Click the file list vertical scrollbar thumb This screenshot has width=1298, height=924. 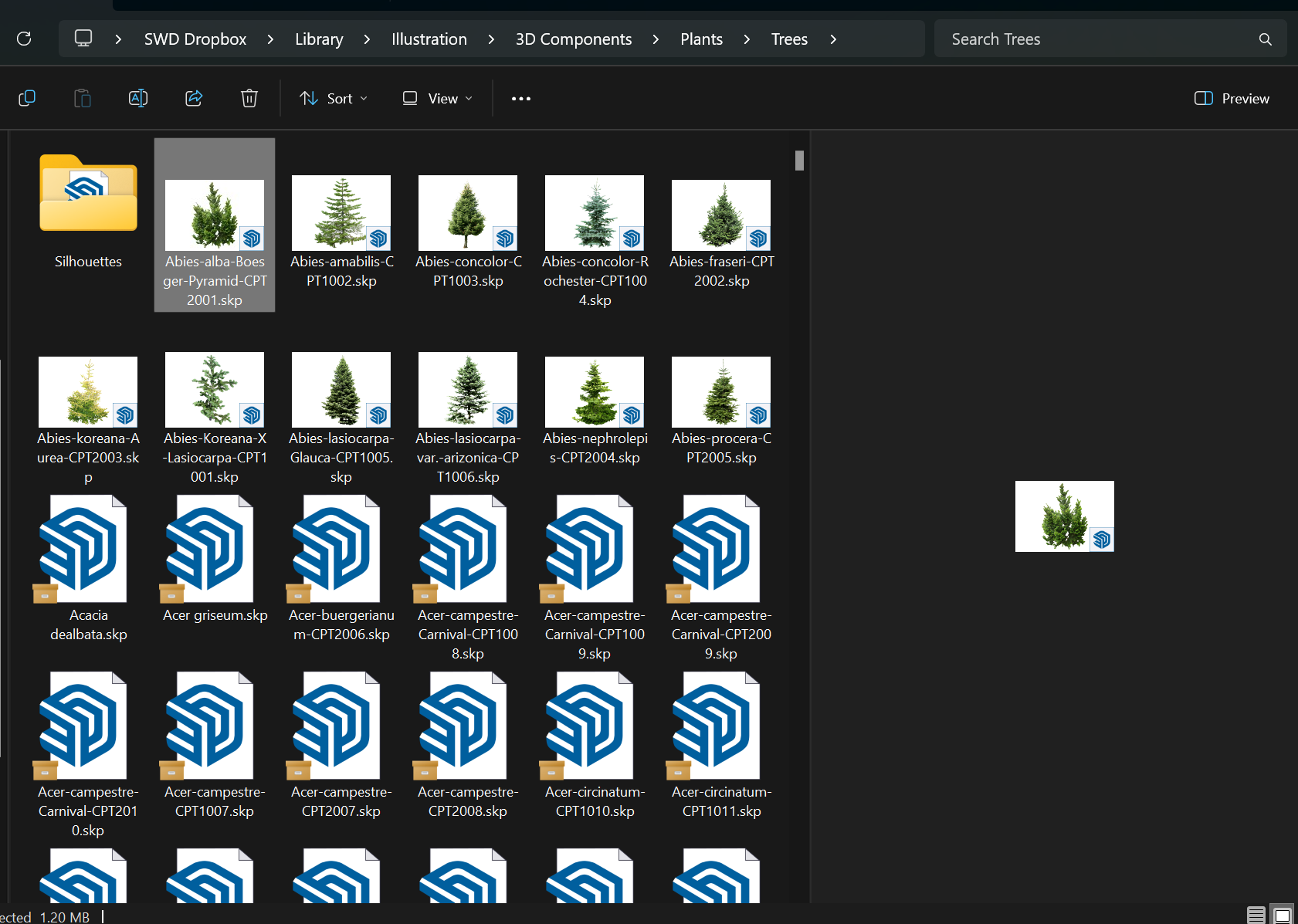tap(799, 161)
